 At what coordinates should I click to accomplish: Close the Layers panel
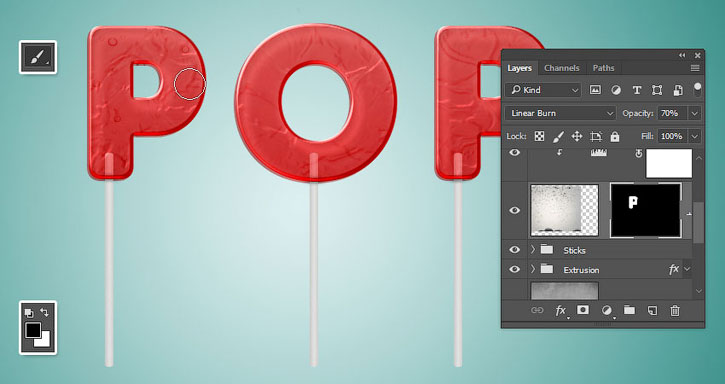coord(698,56)
